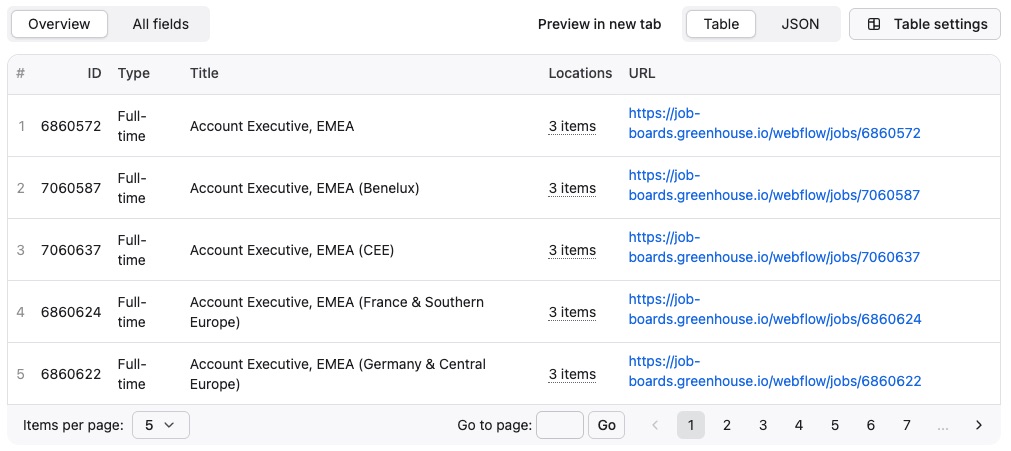Open Table settings via its grid icon
Viewport: 1011px width, 451px height.
coord(874,24)
